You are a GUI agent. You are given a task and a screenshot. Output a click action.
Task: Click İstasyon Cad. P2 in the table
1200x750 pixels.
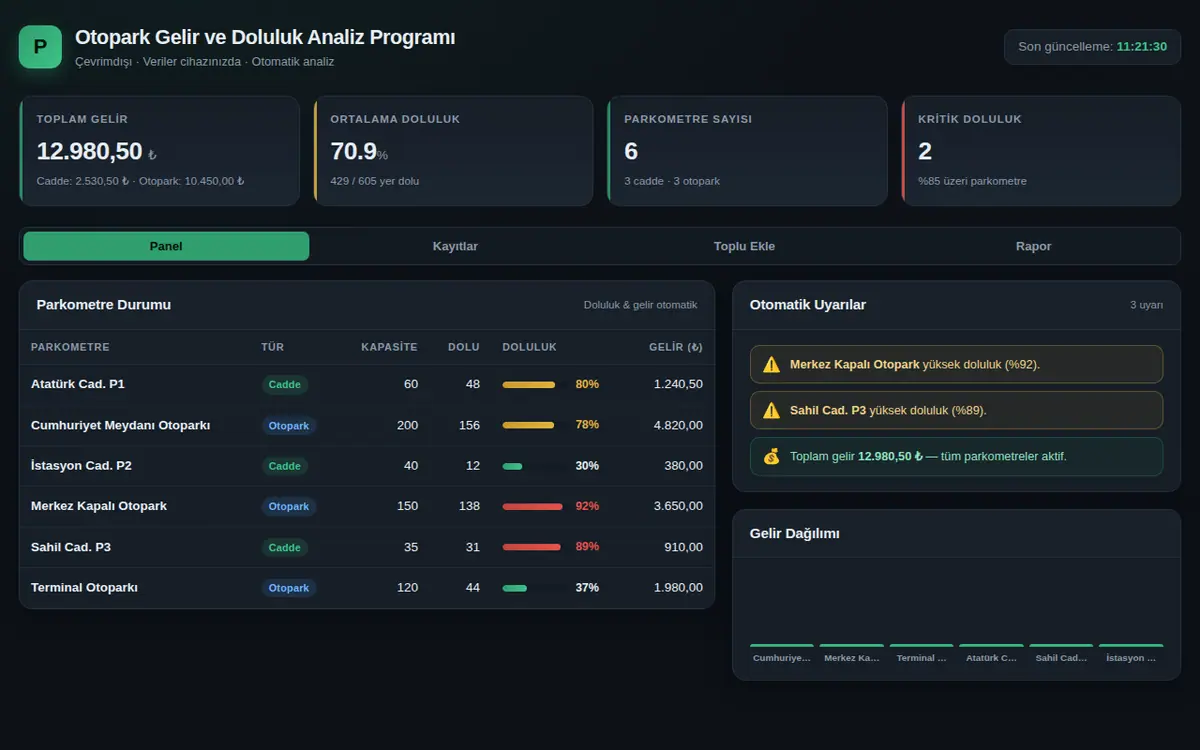click(81, 466)
